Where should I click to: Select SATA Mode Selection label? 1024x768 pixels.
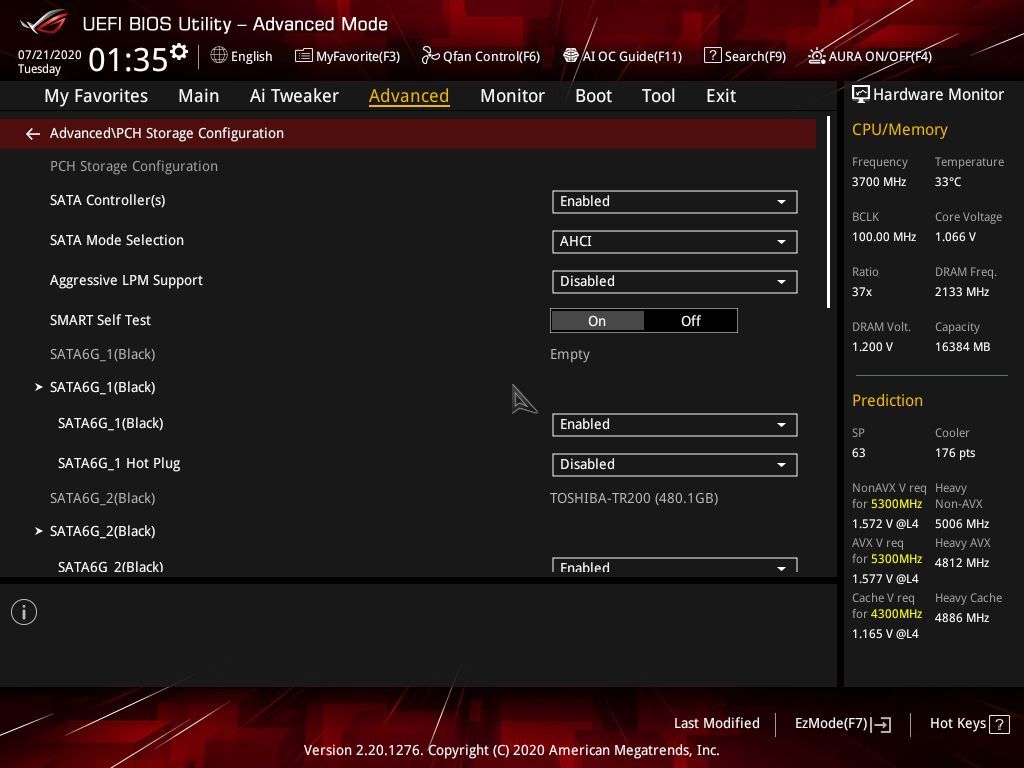coord(117,240)
